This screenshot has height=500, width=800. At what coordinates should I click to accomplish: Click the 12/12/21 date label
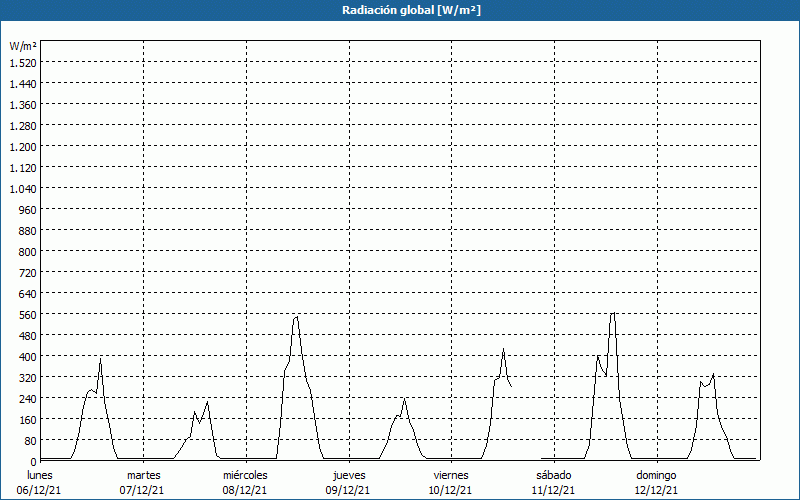[x=656, y=490]
